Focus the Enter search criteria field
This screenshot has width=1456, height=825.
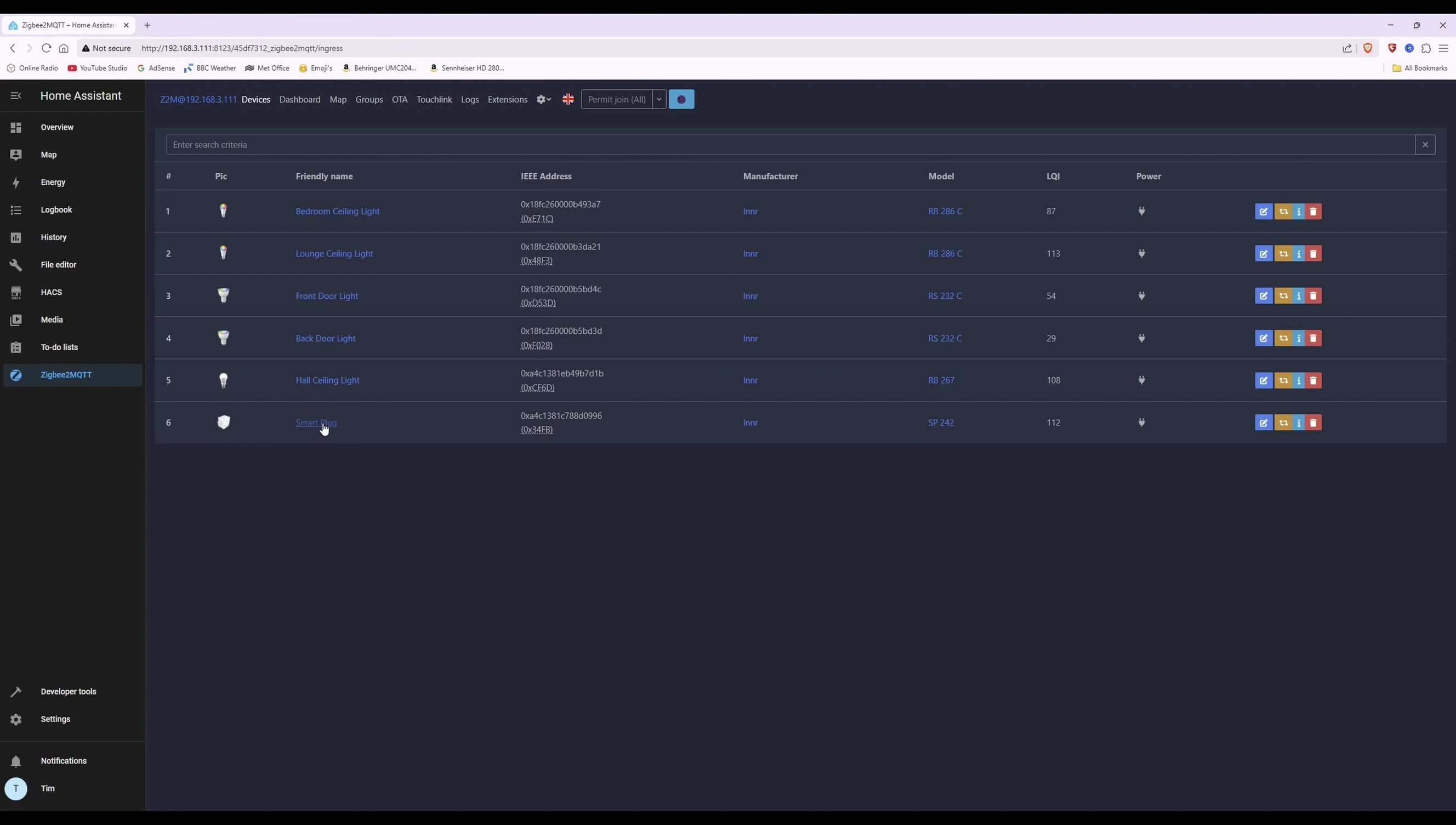pos(790,145)
